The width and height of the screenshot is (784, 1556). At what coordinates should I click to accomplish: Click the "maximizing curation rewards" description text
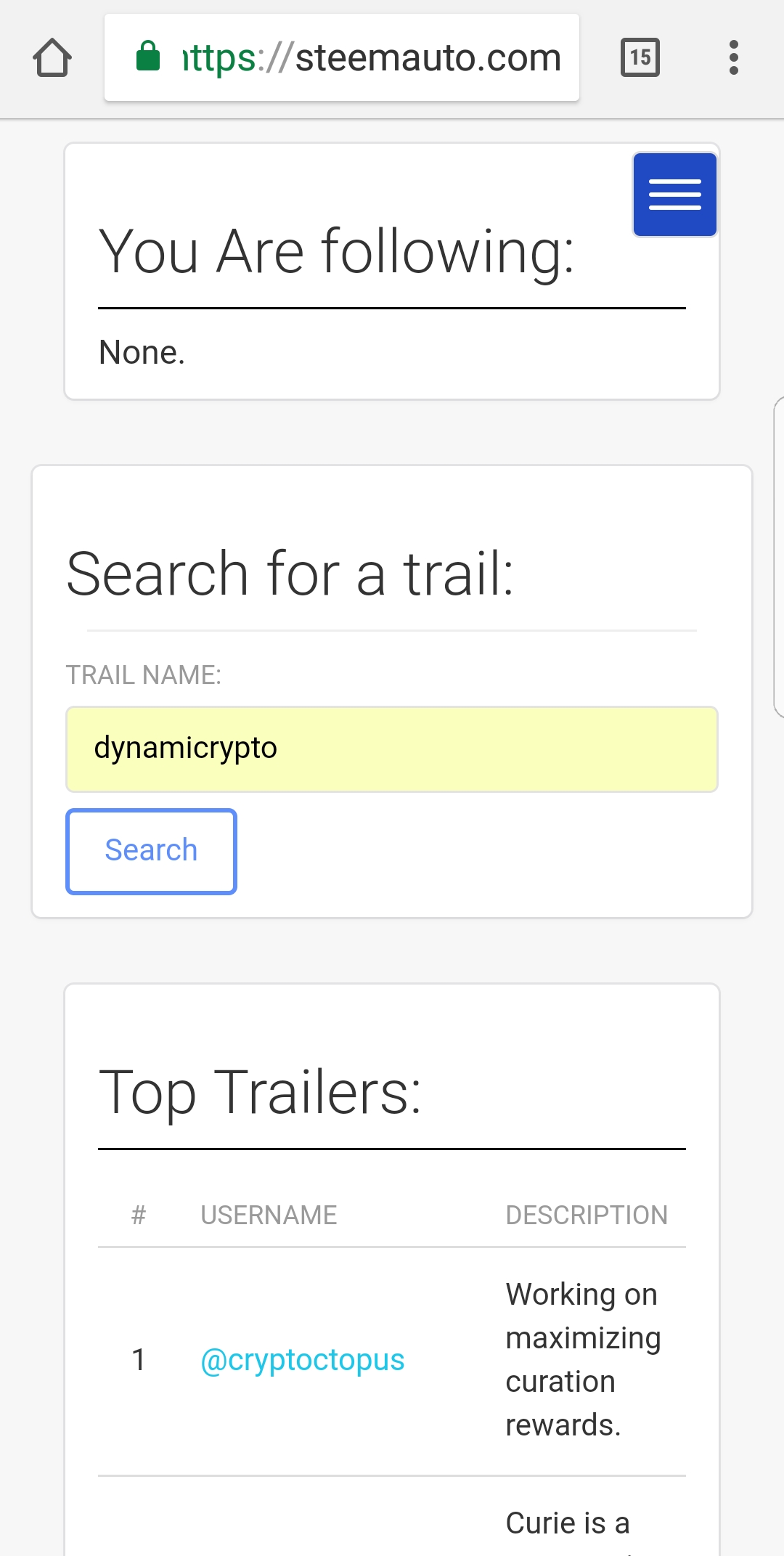click(x=583, y=1359)
